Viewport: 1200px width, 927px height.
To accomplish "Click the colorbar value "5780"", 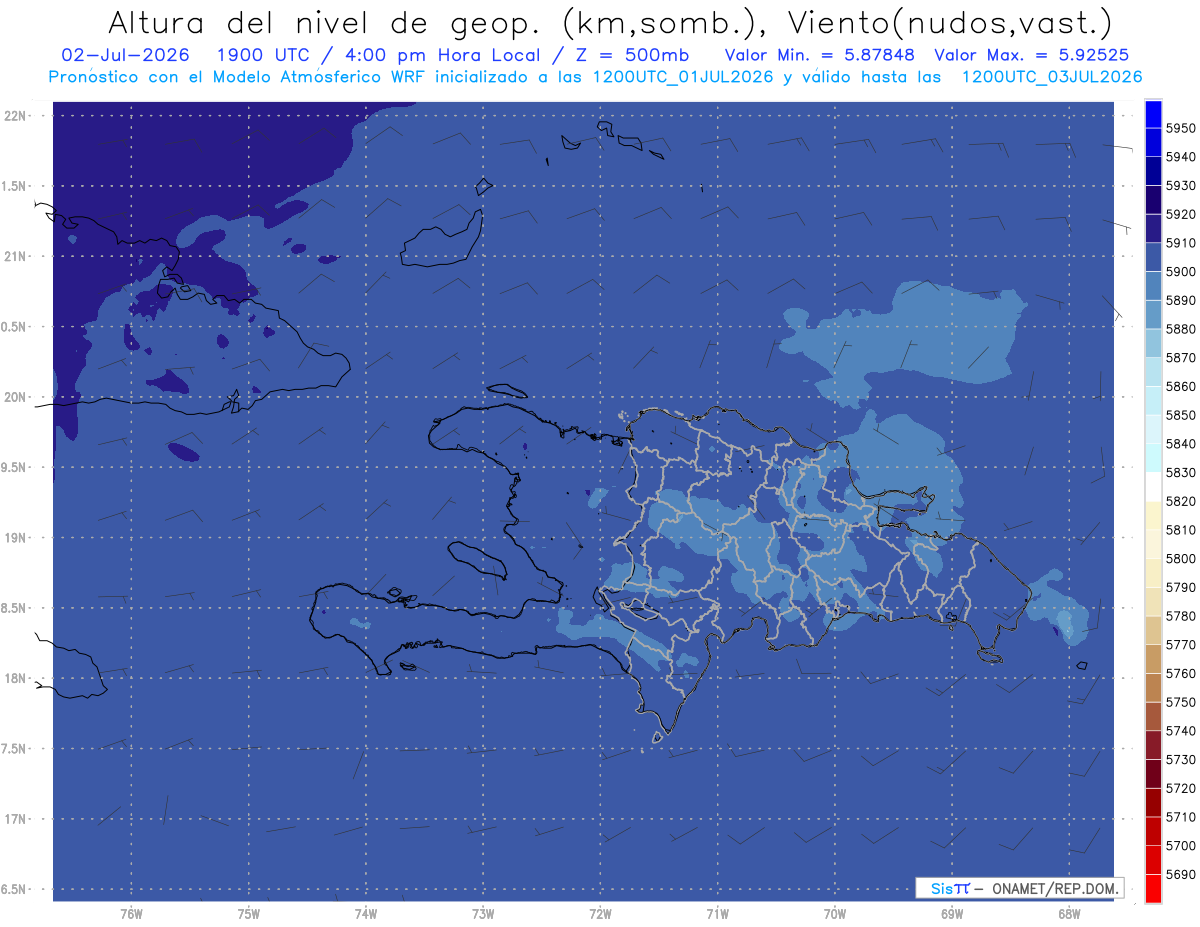I will coord(1180,616).
